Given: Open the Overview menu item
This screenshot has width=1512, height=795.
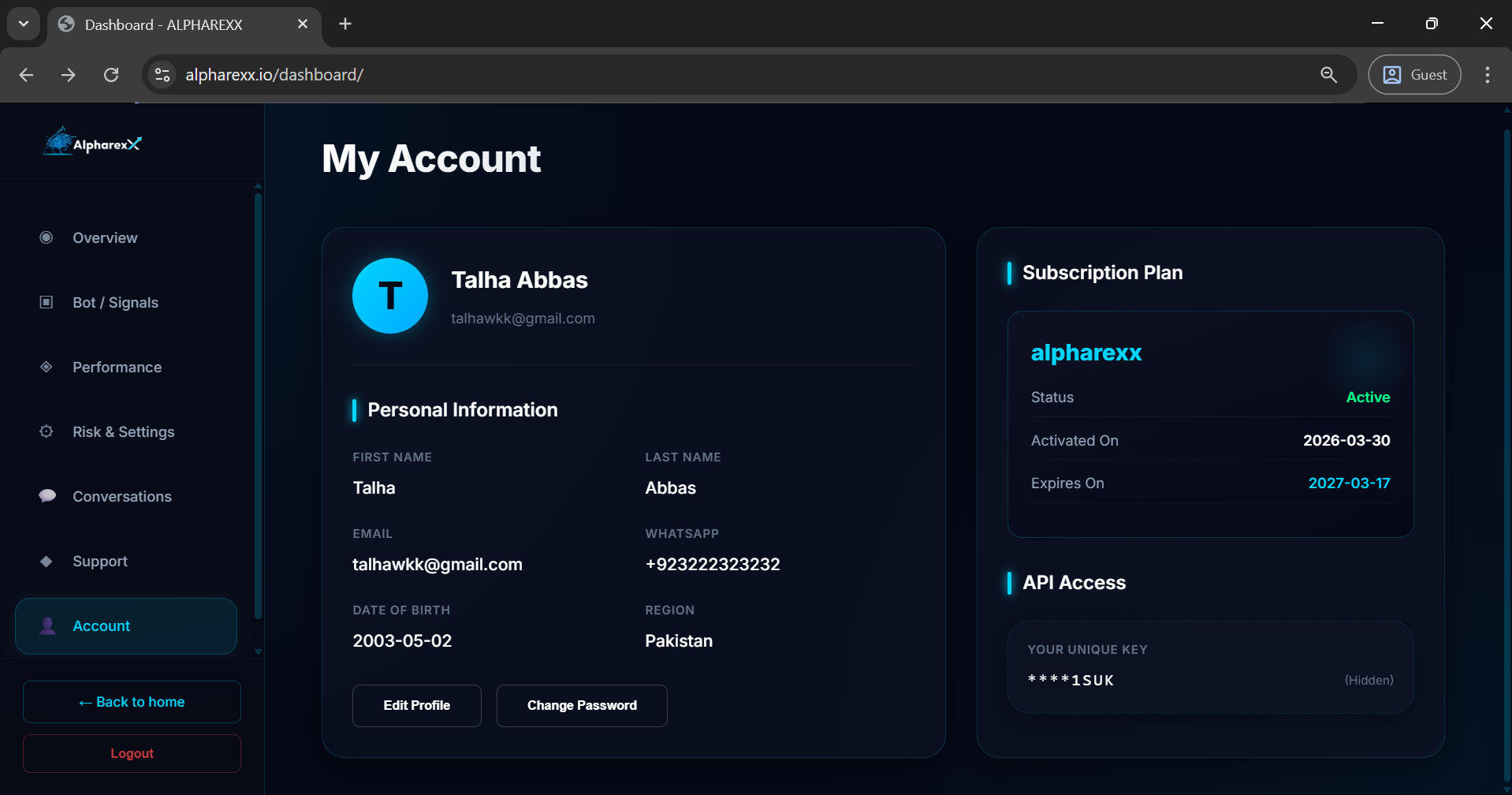Looking at the screenshot, I should 126,237.
